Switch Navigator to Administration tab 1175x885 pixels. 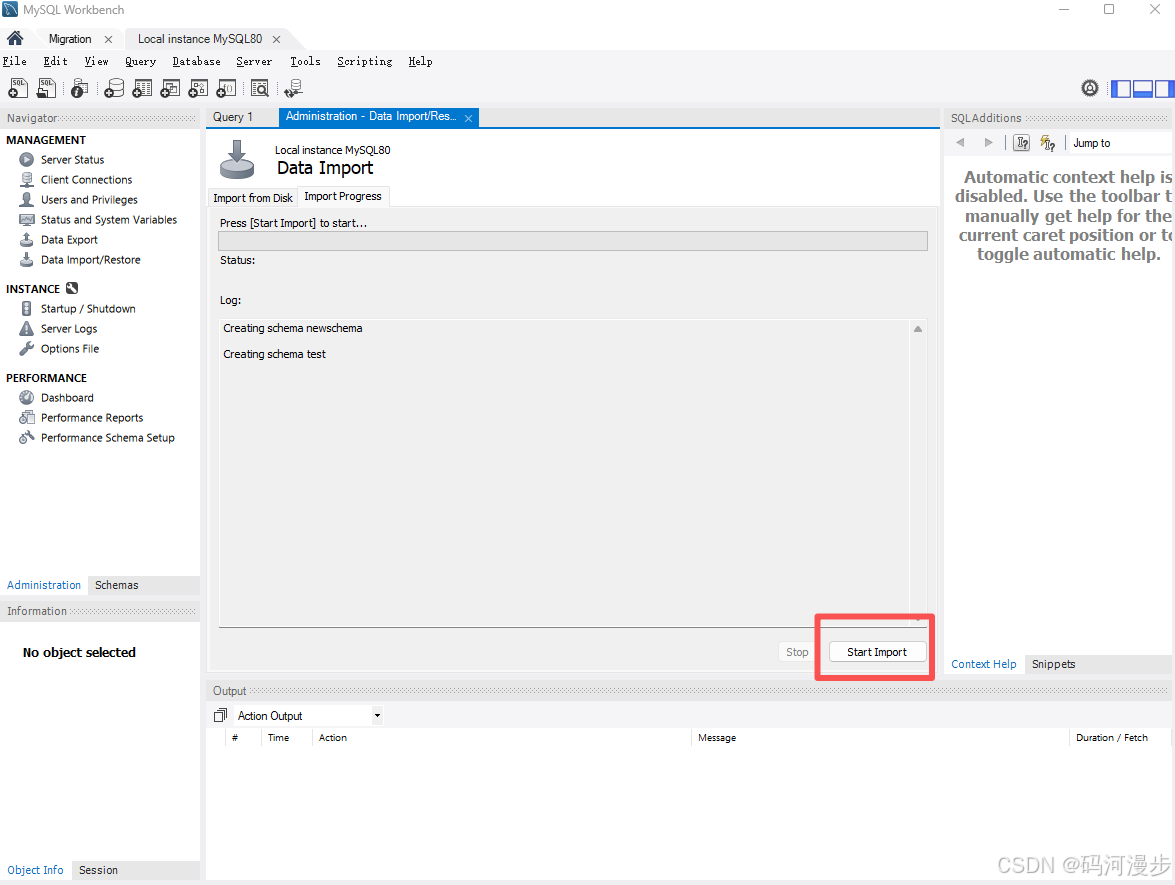tap(43, 585)
